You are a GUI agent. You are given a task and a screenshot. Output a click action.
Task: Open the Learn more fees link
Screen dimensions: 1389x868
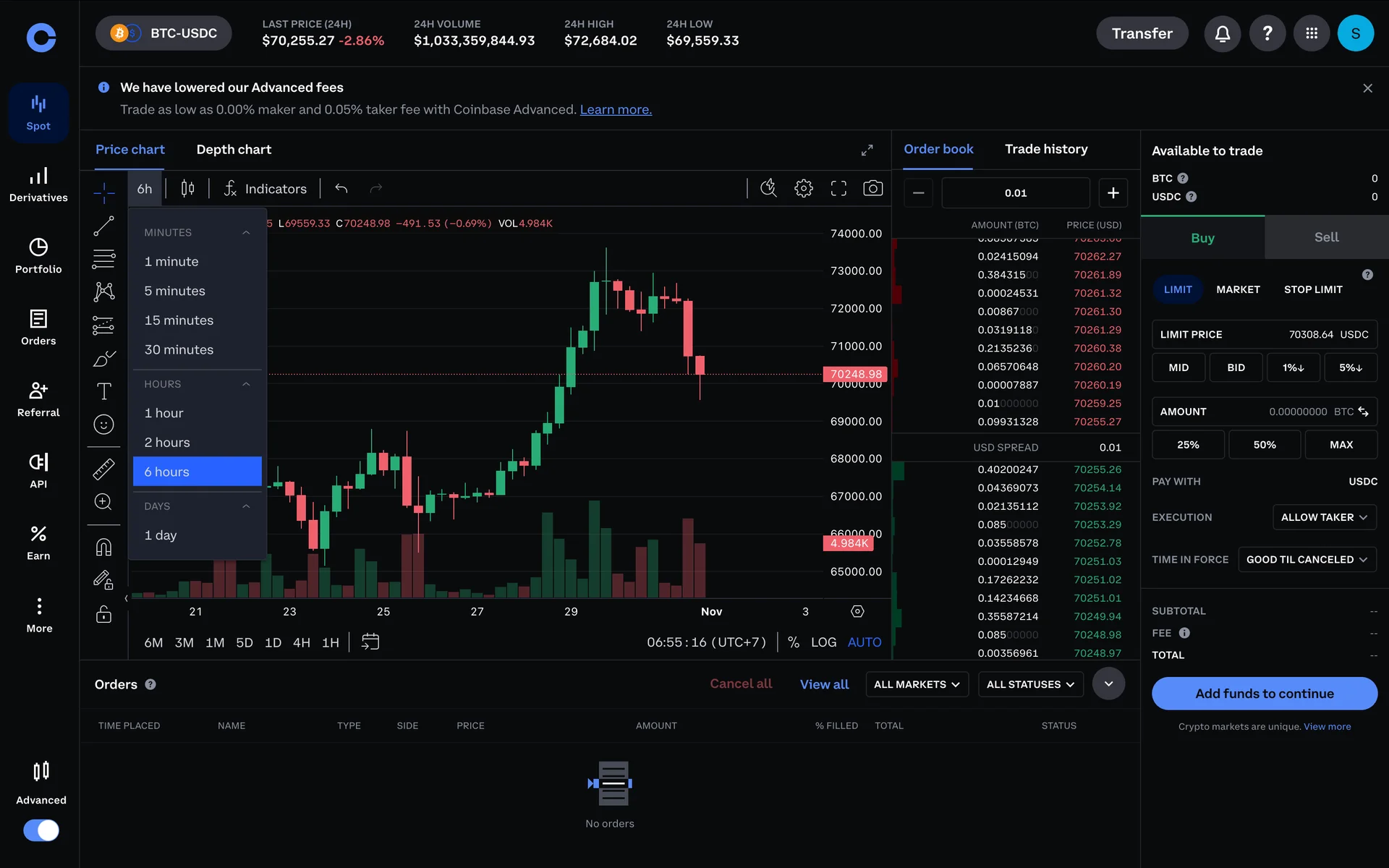point(615,110)
